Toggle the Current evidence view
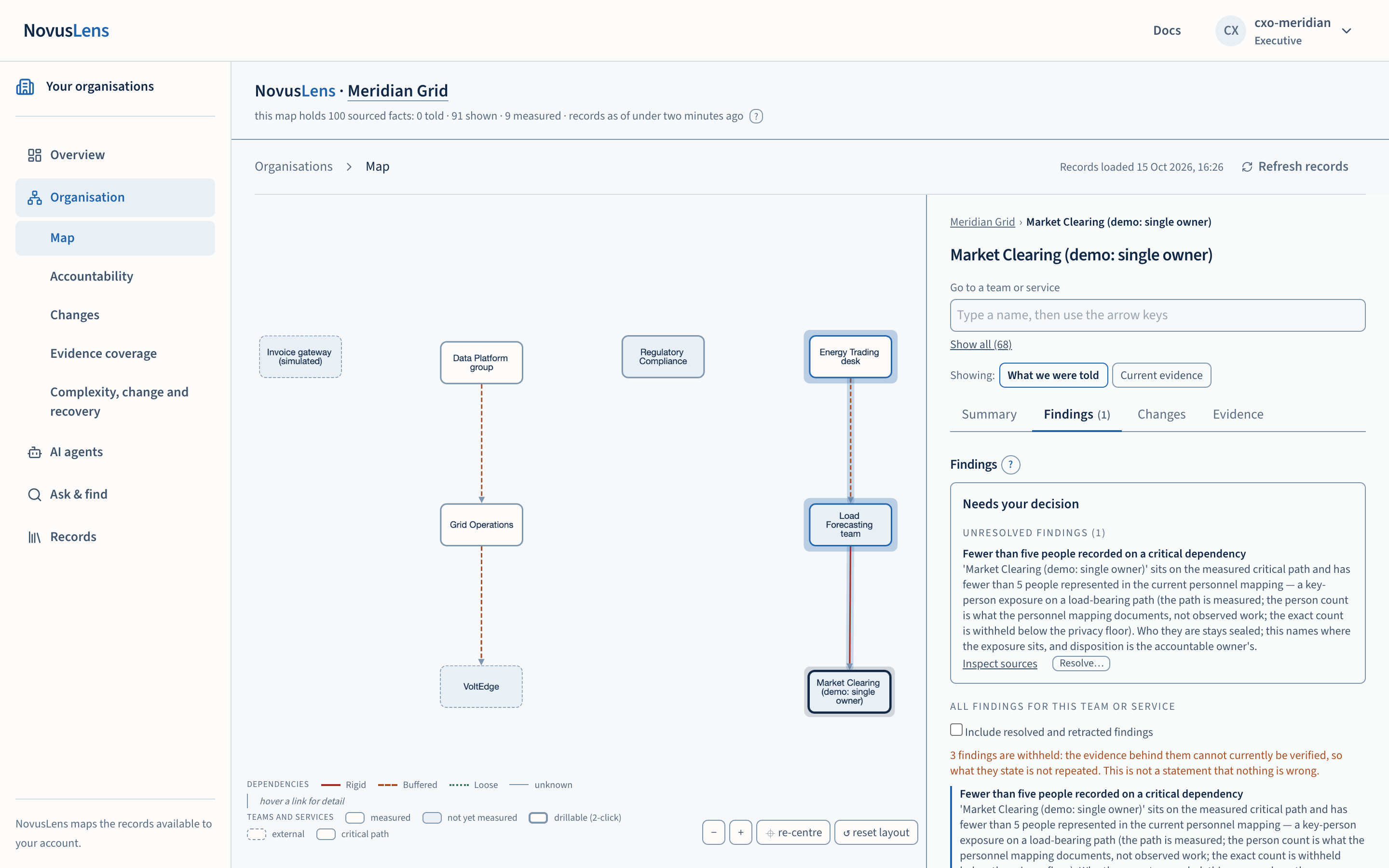This screenshot has height=868, width=1389. (x=1161, y=376)
